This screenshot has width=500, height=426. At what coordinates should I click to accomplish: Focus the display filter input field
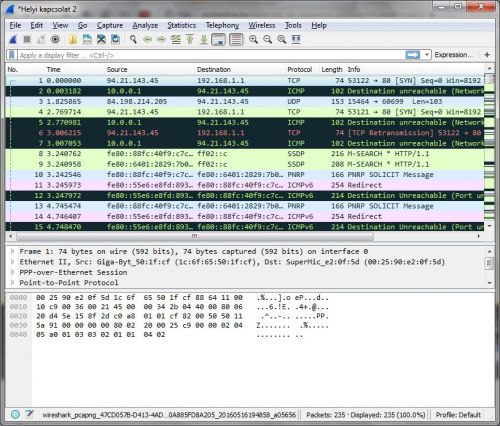212,55
